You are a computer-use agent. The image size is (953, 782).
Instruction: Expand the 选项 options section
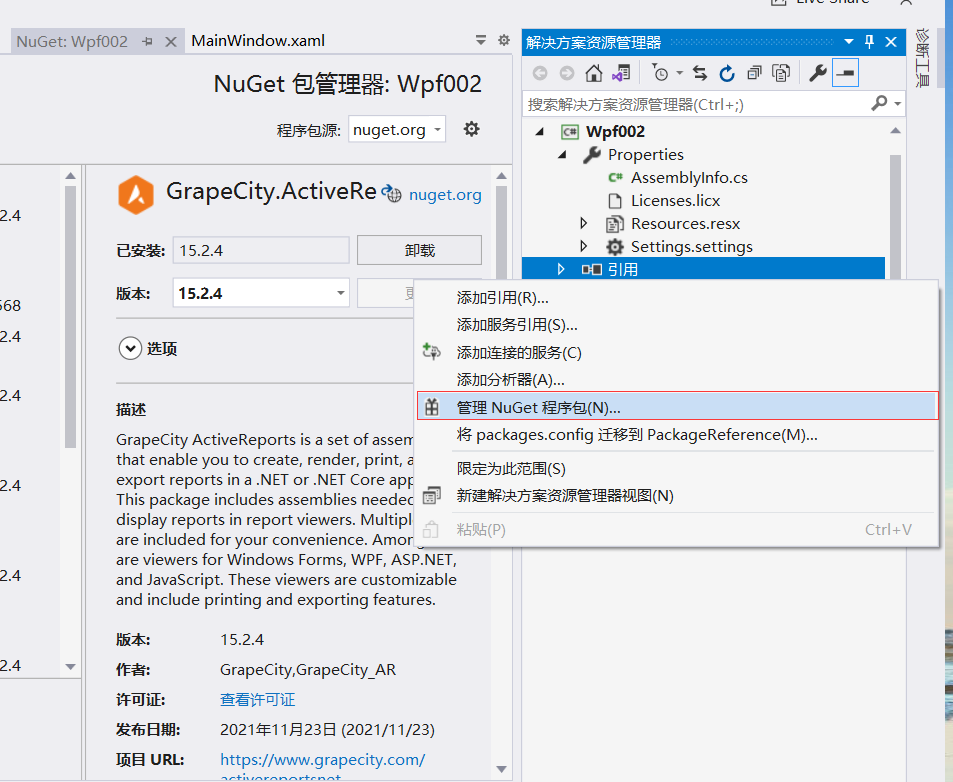coord(130,349)
